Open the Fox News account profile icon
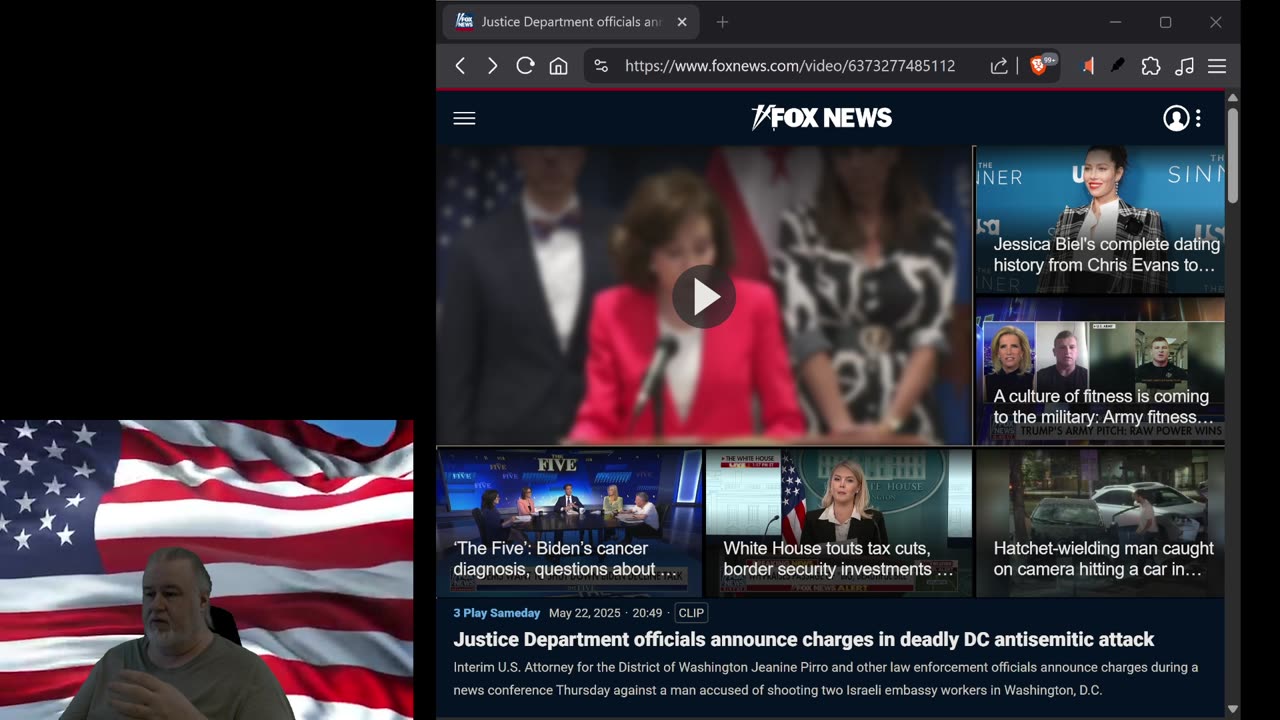 point(1176,118)
